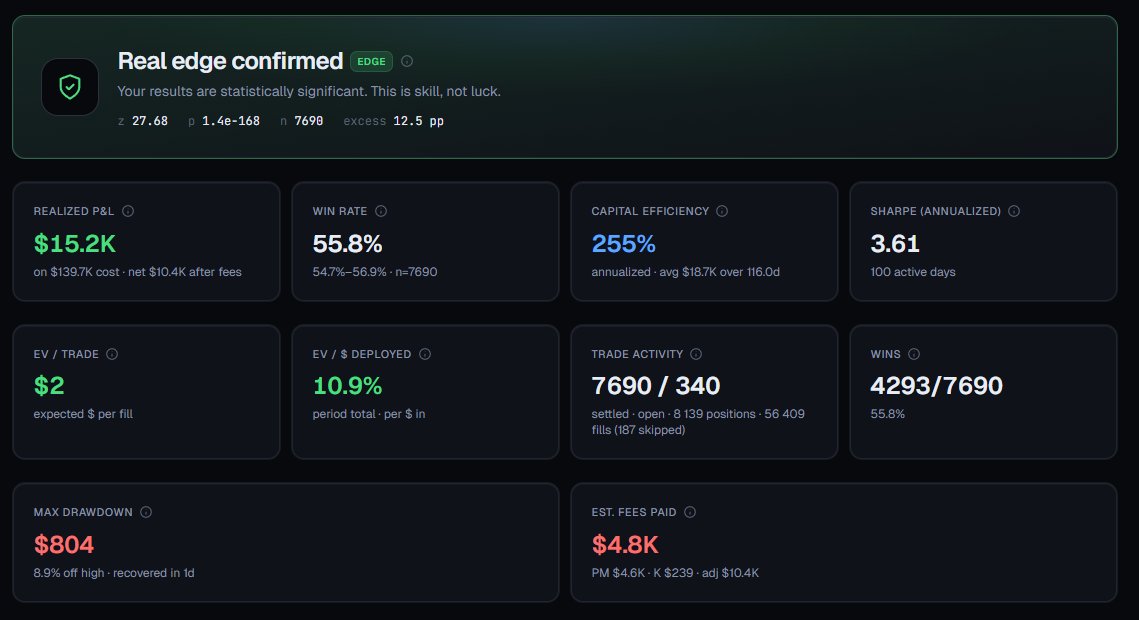The image size is (1139, 620).
Task: Click the 55.8% win rate value
Action: pyautogui.click(x=347, y=244)
